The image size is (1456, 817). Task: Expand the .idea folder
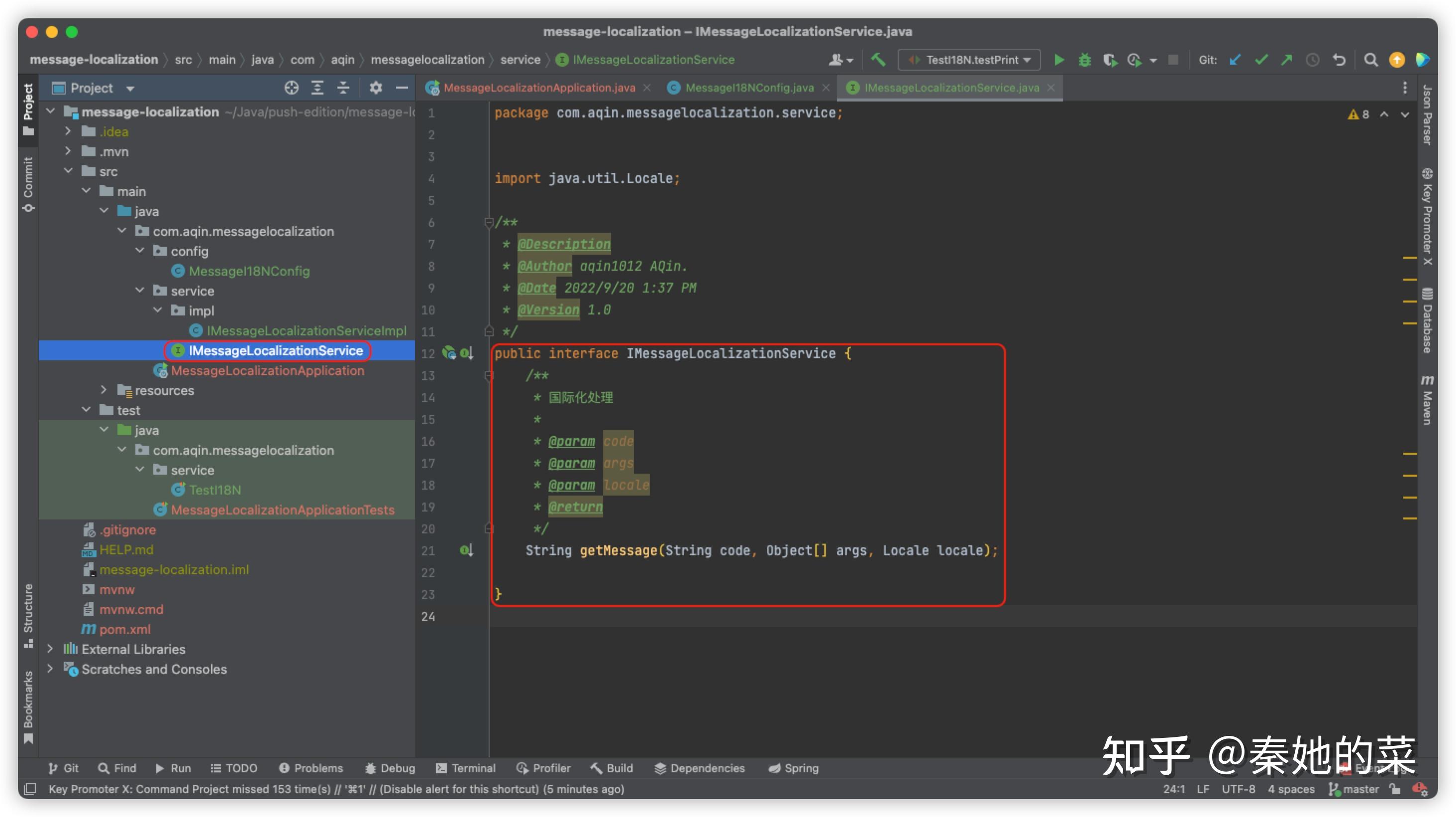point(68,131)
